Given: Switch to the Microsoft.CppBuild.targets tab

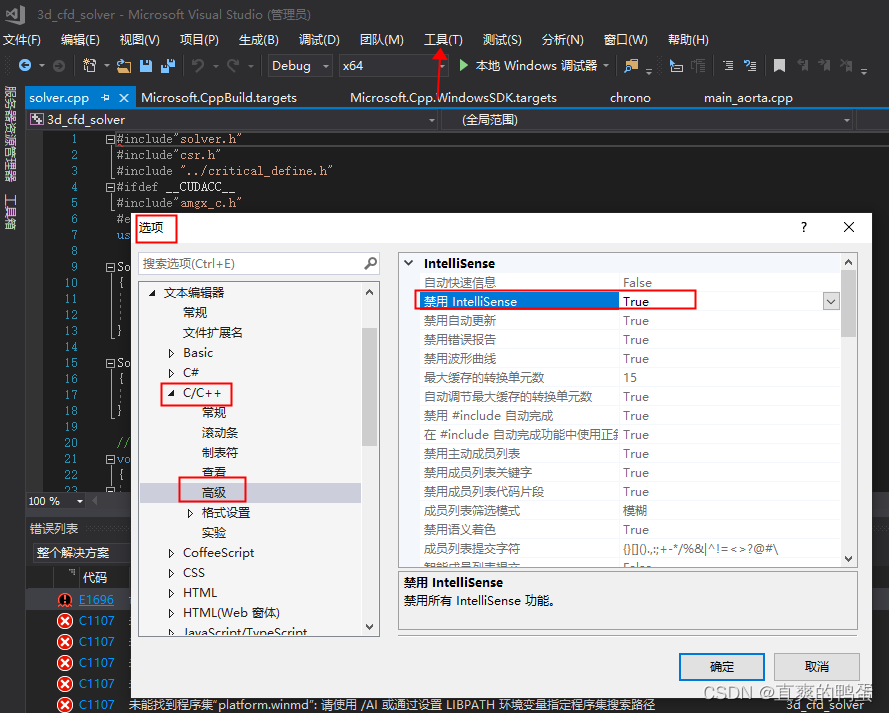Looking at the screenshot, I should coord(219,97).
